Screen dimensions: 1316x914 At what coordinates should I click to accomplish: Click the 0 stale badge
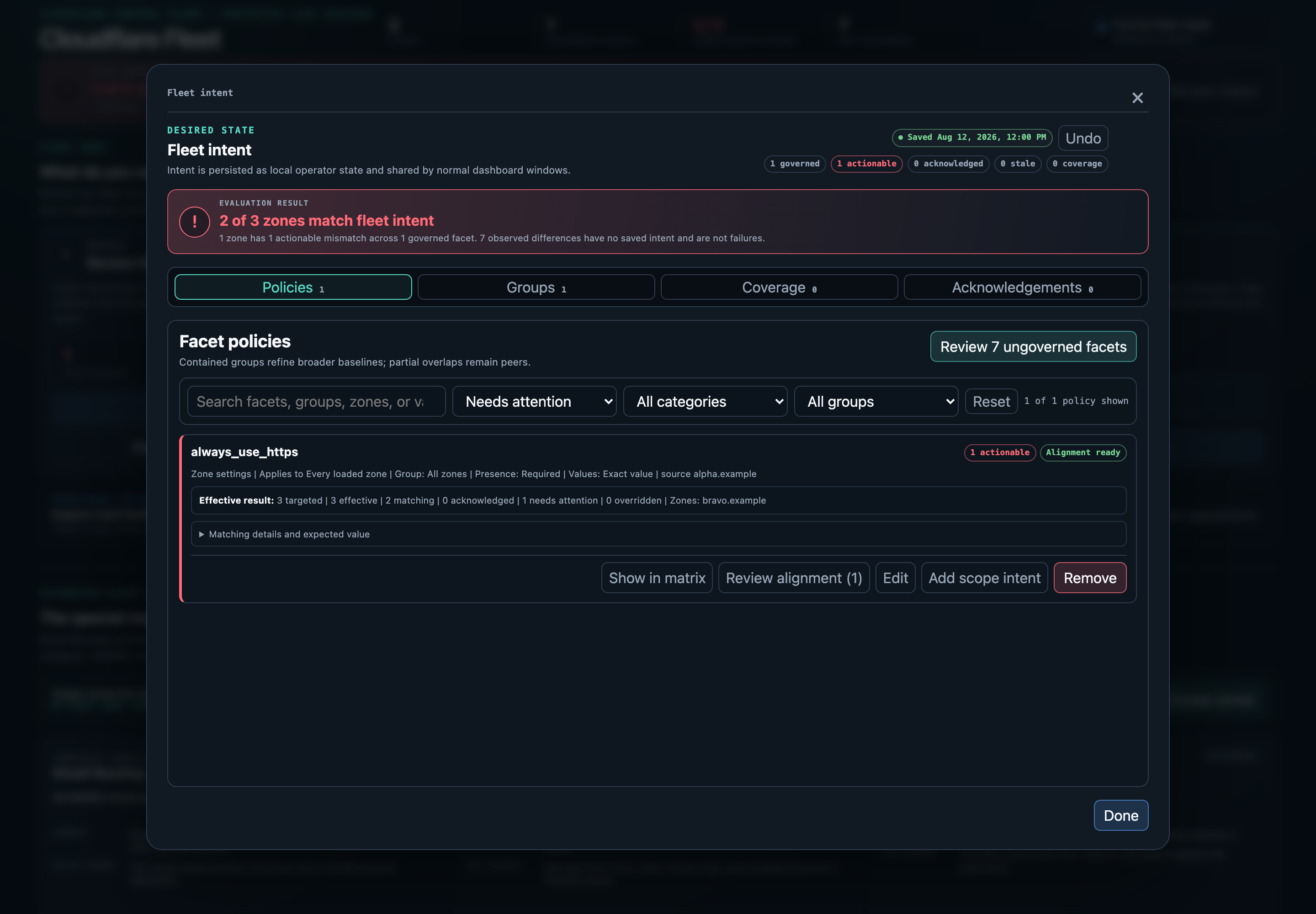point(1018,164)
